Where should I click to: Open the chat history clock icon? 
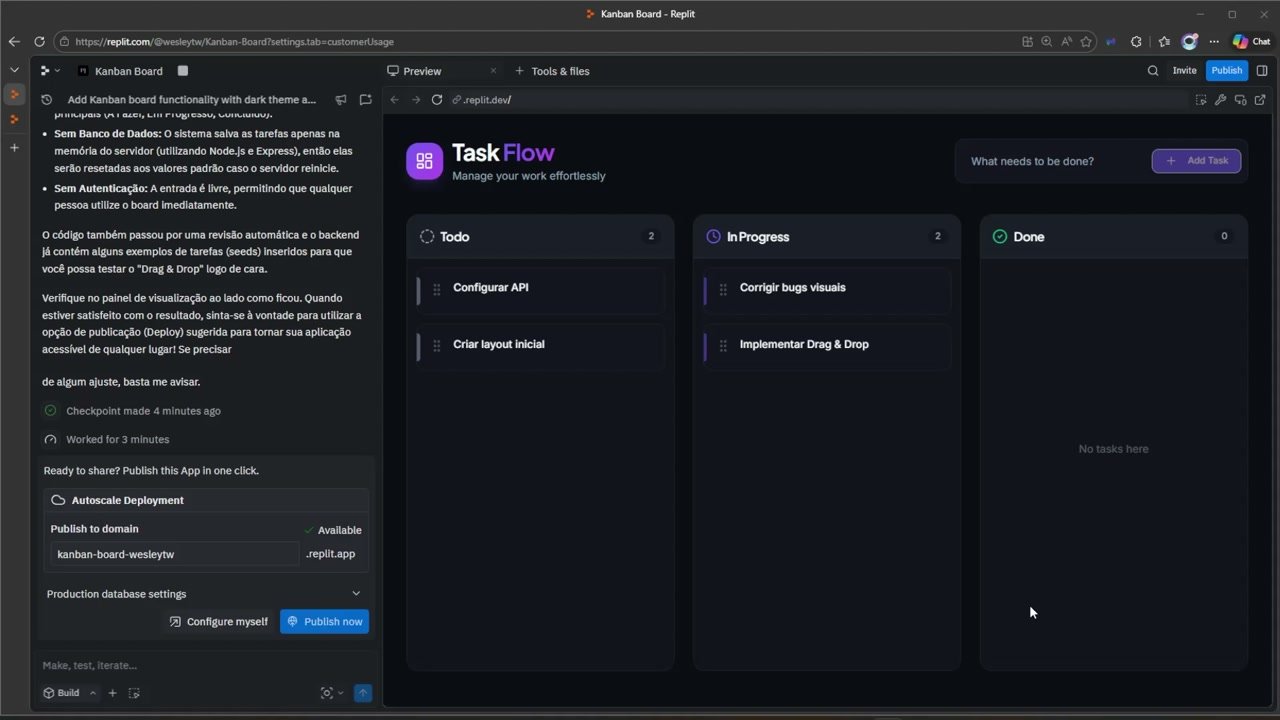[47, 100]
